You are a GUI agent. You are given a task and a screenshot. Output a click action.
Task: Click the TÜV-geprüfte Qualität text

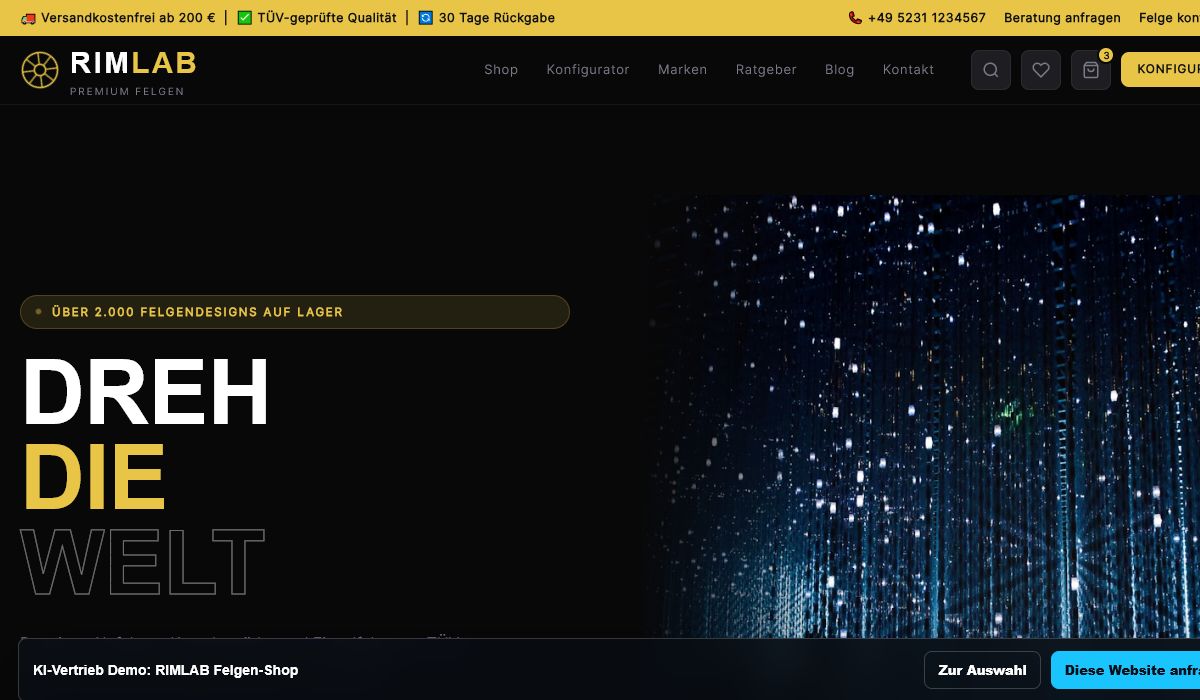pyautogui.click(x=327, y=18)
